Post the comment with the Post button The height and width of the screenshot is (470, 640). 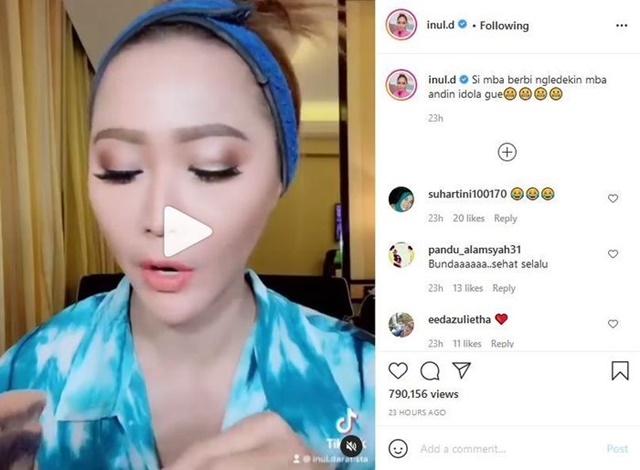617,449
